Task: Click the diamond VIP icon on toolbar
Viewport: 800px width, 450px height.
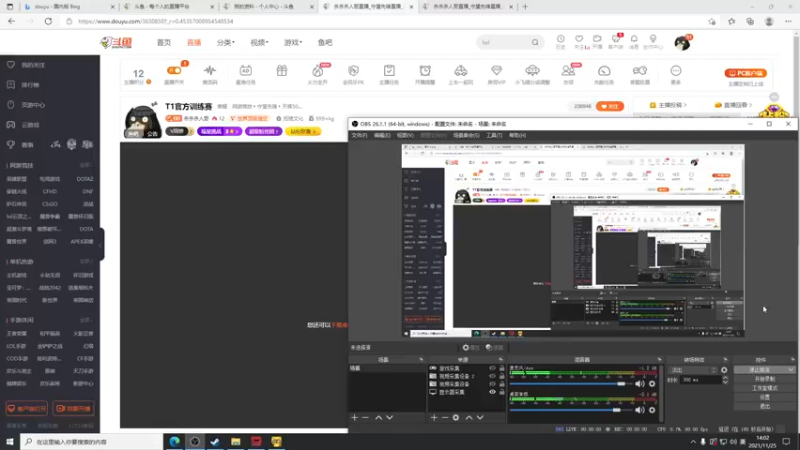Action: coord(496,71)
